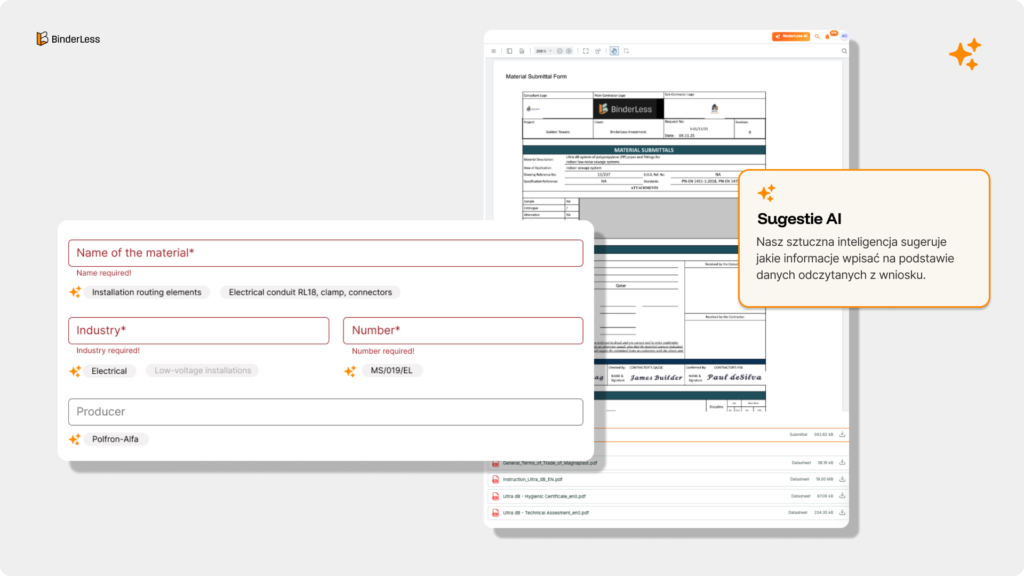Click the orange search icon in header
The width and height of the screenshot is (1024, 576).
(x=815, y=36)
